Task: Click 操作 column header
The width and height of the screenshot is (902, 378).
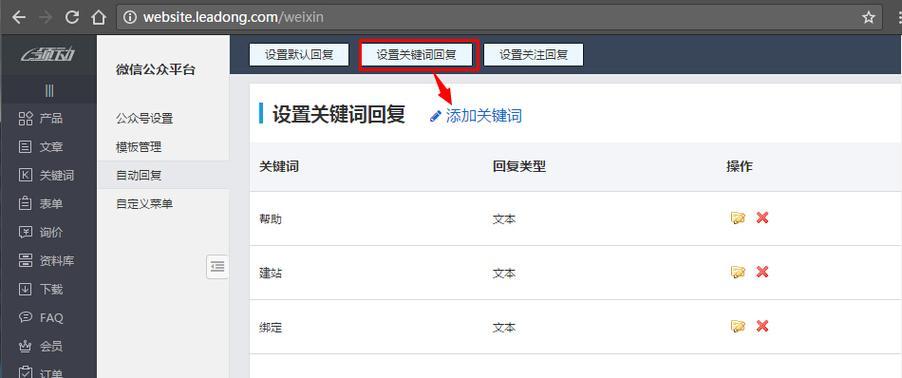Action: coord(739,167)
